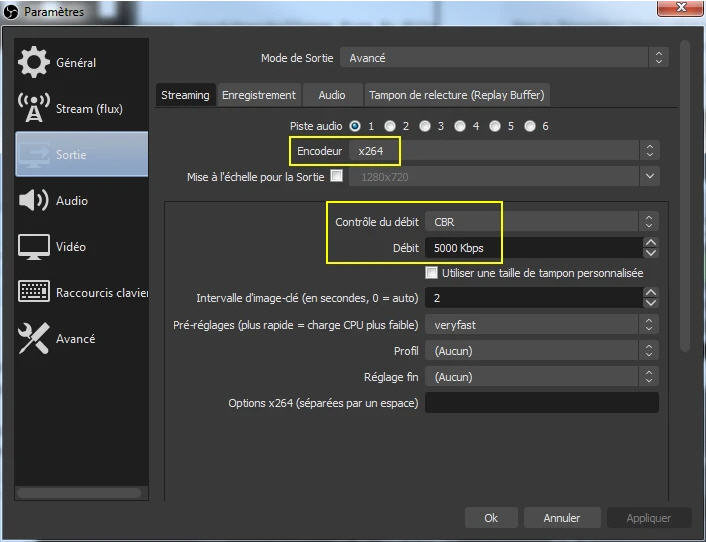The height and width of the screenshot is (542, 706).
Task: Click the Stream (flux) antenna icon
Action: 34,108
